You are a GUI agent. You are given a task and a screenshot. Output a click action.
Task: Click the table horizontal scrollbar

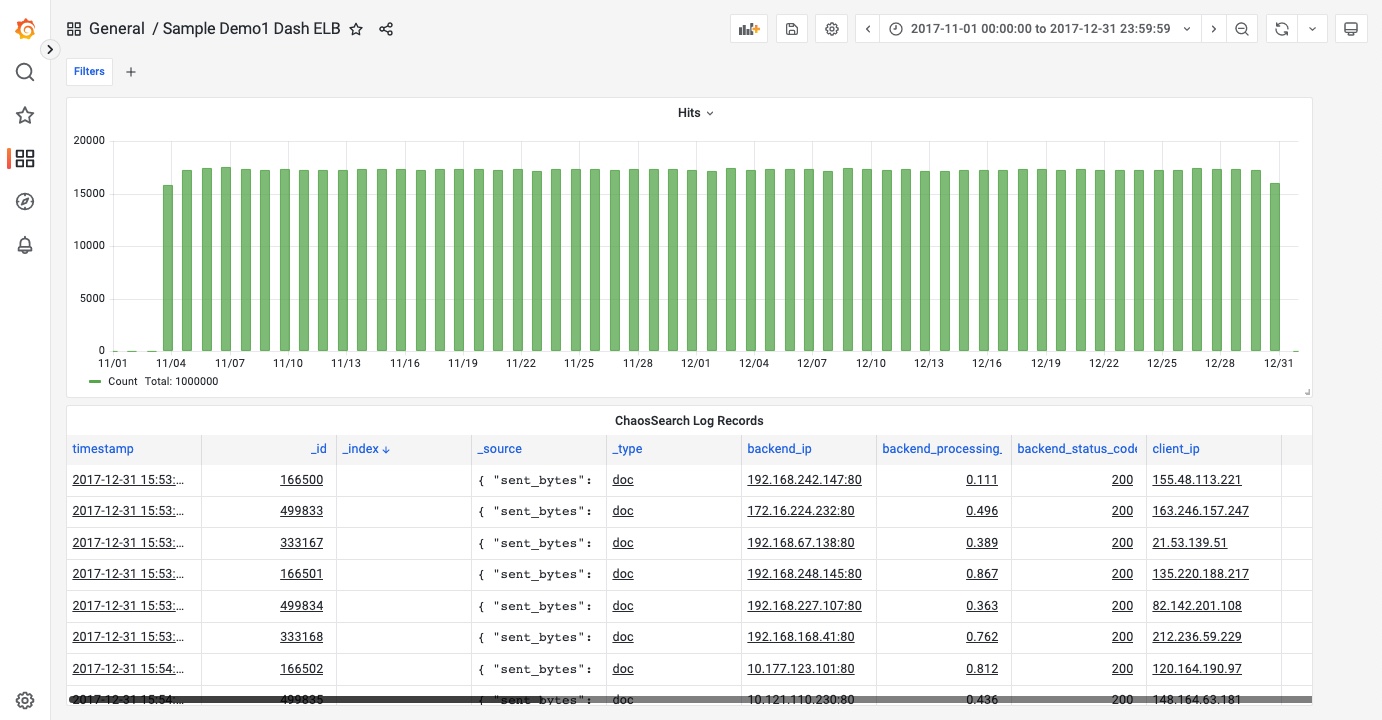[690, 699]
